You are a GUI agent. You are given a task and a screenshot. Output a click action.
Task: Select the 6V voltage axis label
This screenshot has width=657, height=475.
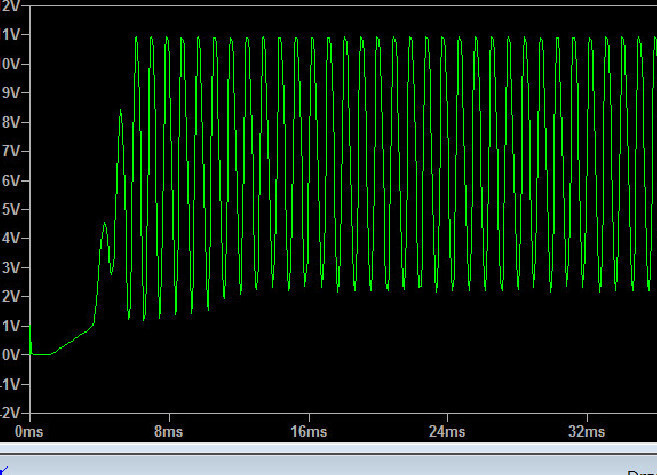coord(10,181)
